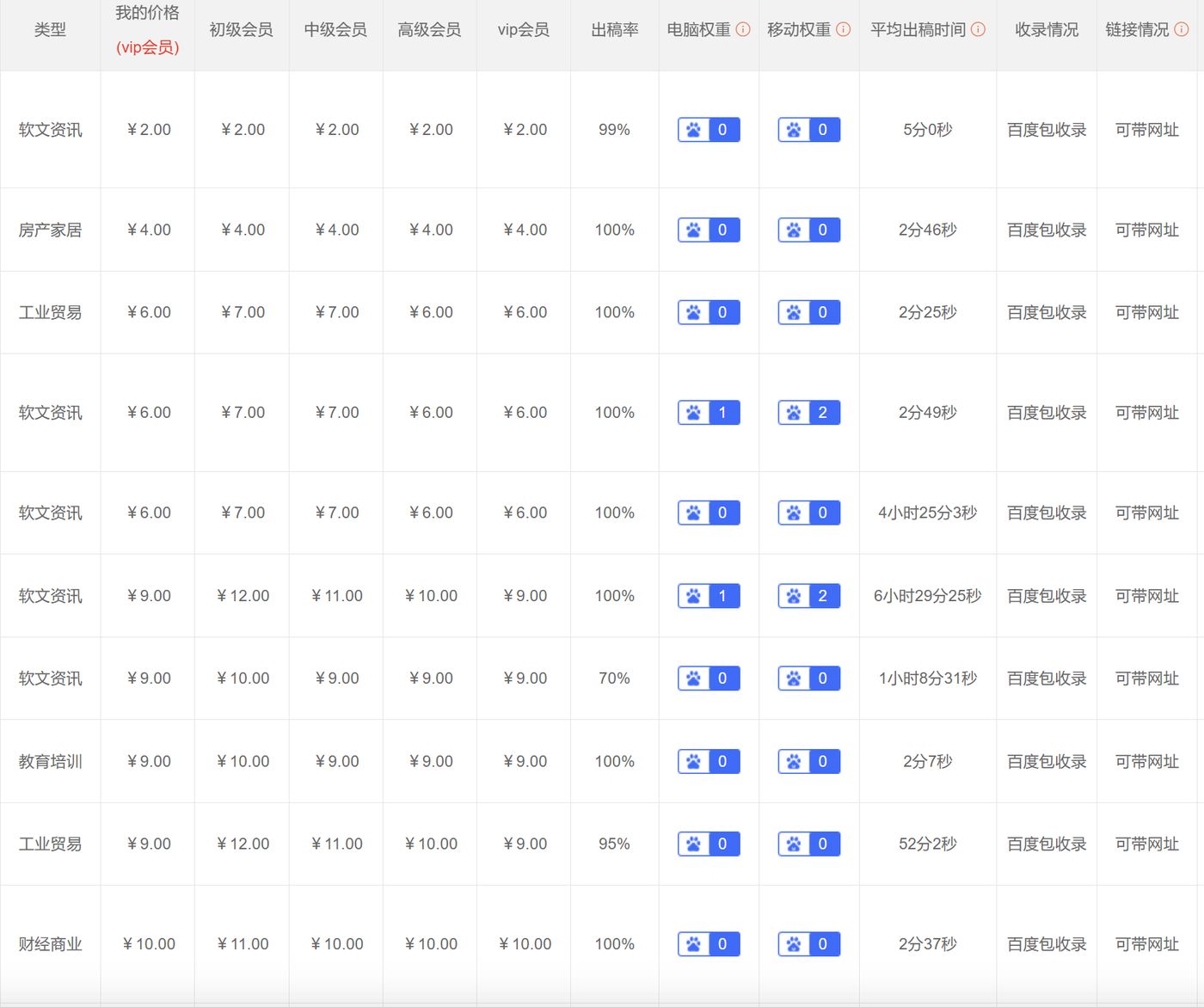Click info icon beside 移动权重 header
1204x1007 pixels.
[844, 29]
